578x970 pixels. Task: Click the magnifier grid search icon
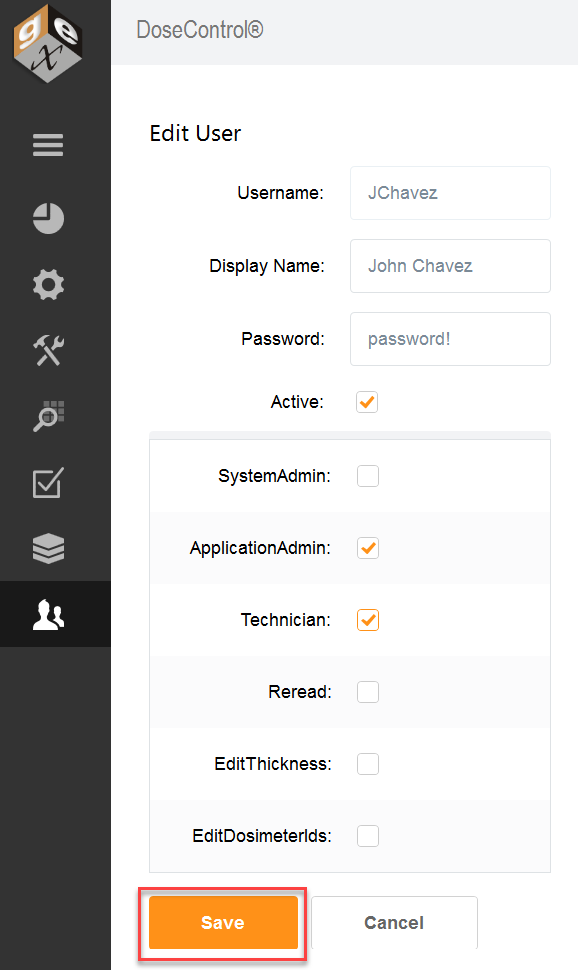[48, 416]
